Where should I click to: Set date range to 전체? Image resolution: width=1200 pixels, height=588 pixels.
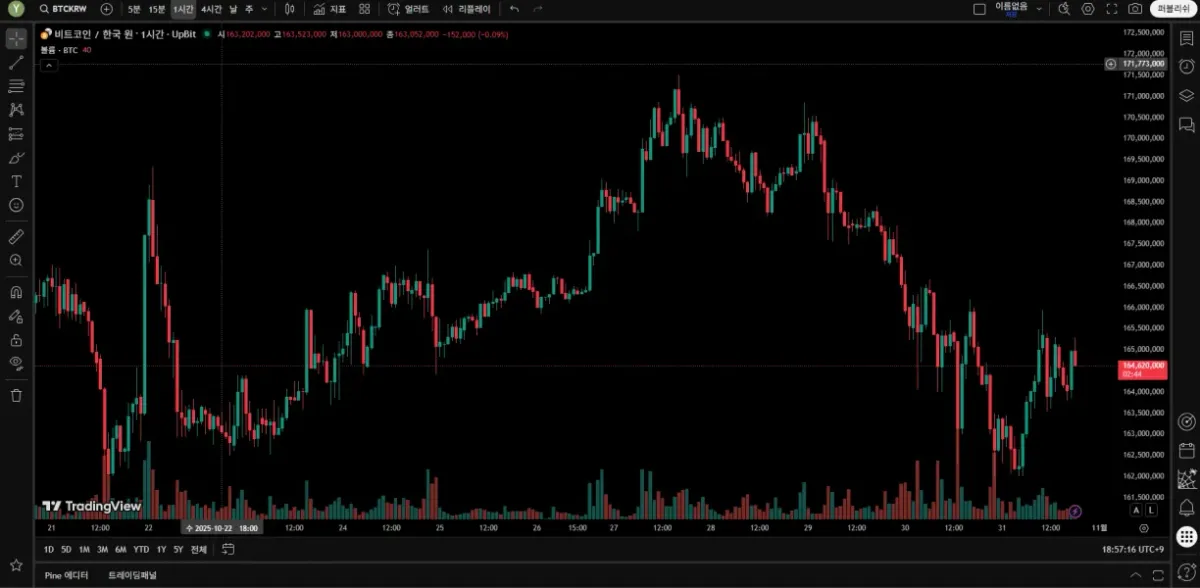pos(198,549)
